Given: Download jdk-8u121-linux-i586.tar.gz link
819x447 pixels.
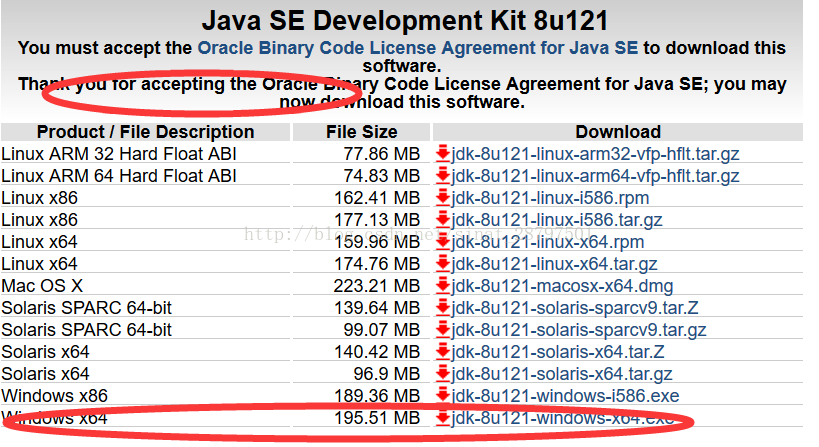Looking at the screenshot, I should pyautogui.click(x=557, y=220).
